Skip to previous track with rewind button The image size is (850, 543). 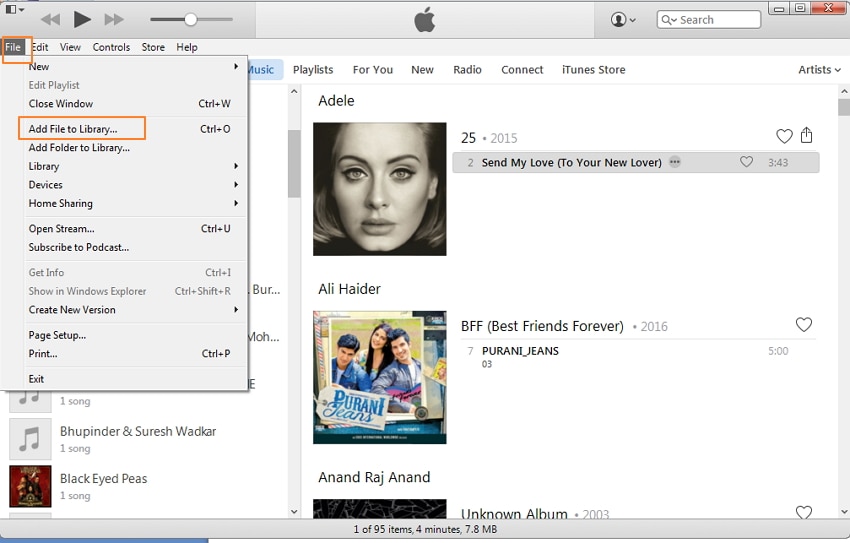point(50,20)
